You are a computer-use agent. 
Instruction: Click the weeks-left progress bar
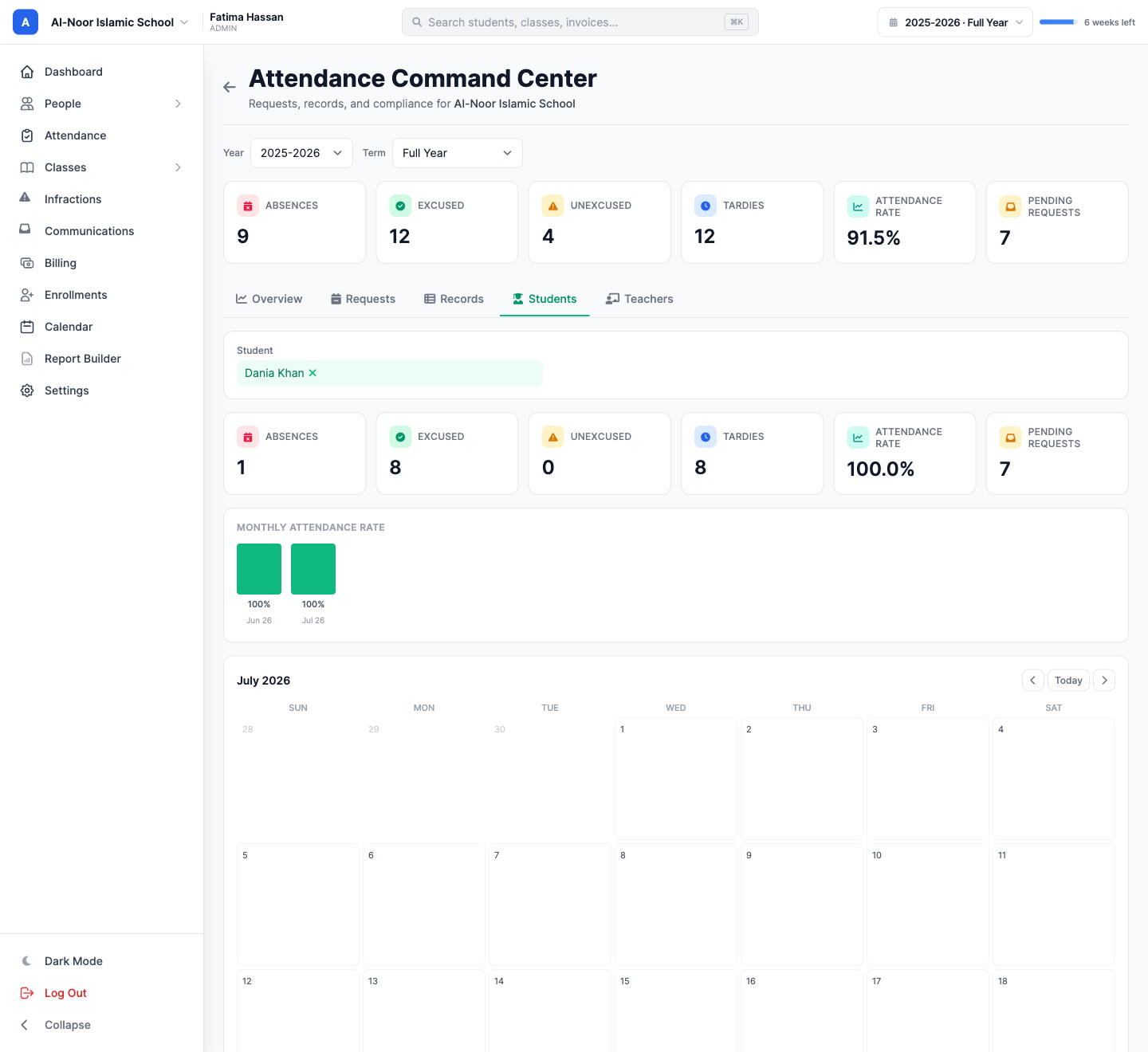(x=1059, y=22)
